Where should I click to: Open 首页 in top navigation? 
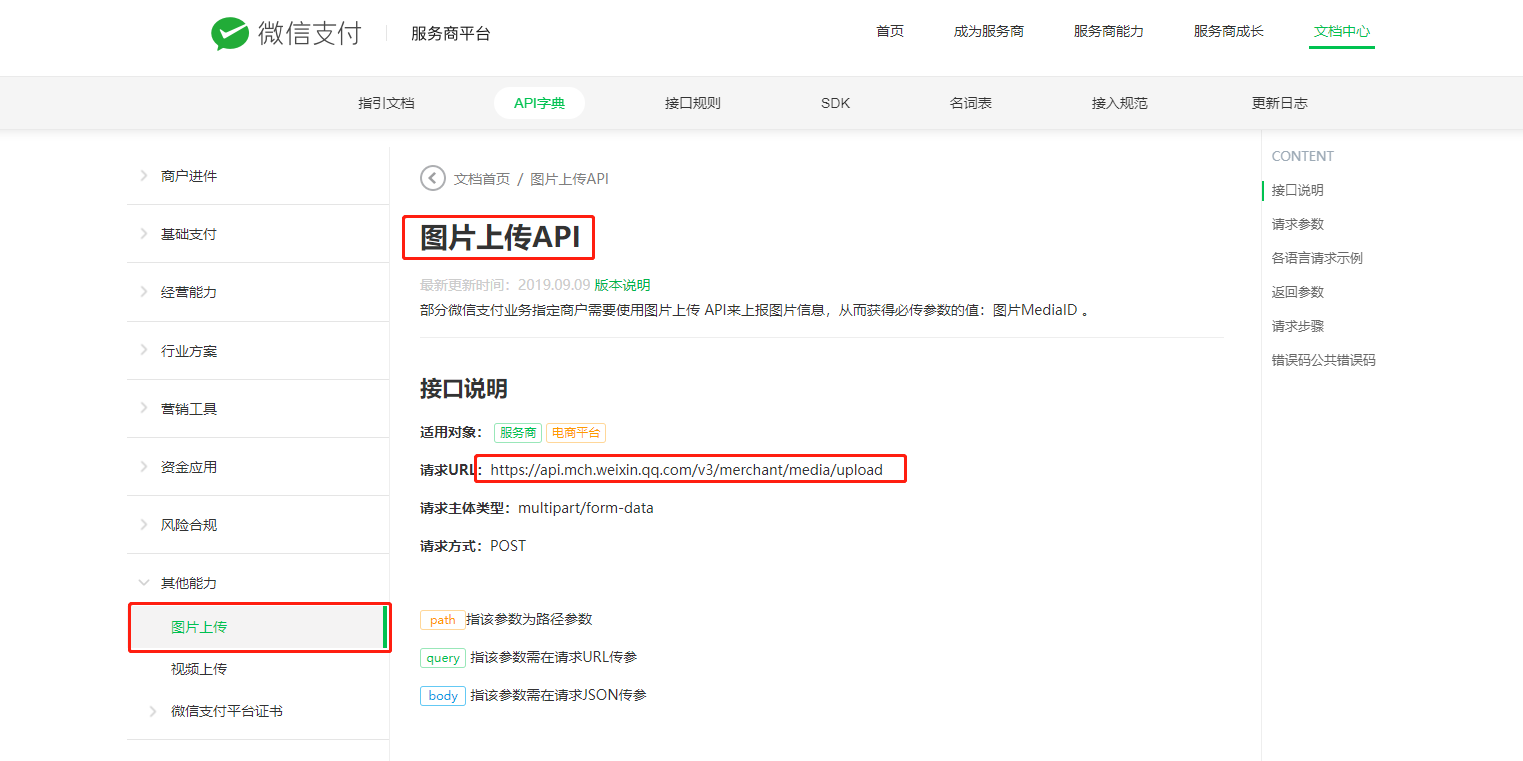pyautogui.click(x=890, y=32)
